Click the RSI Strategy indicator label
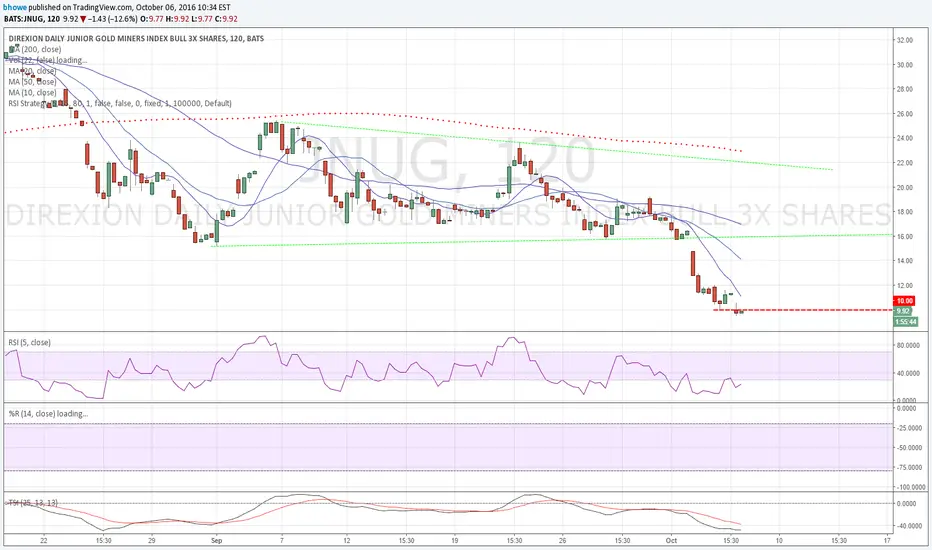The height and width of the screenshot is (550, 932). (x=120, y=103)
